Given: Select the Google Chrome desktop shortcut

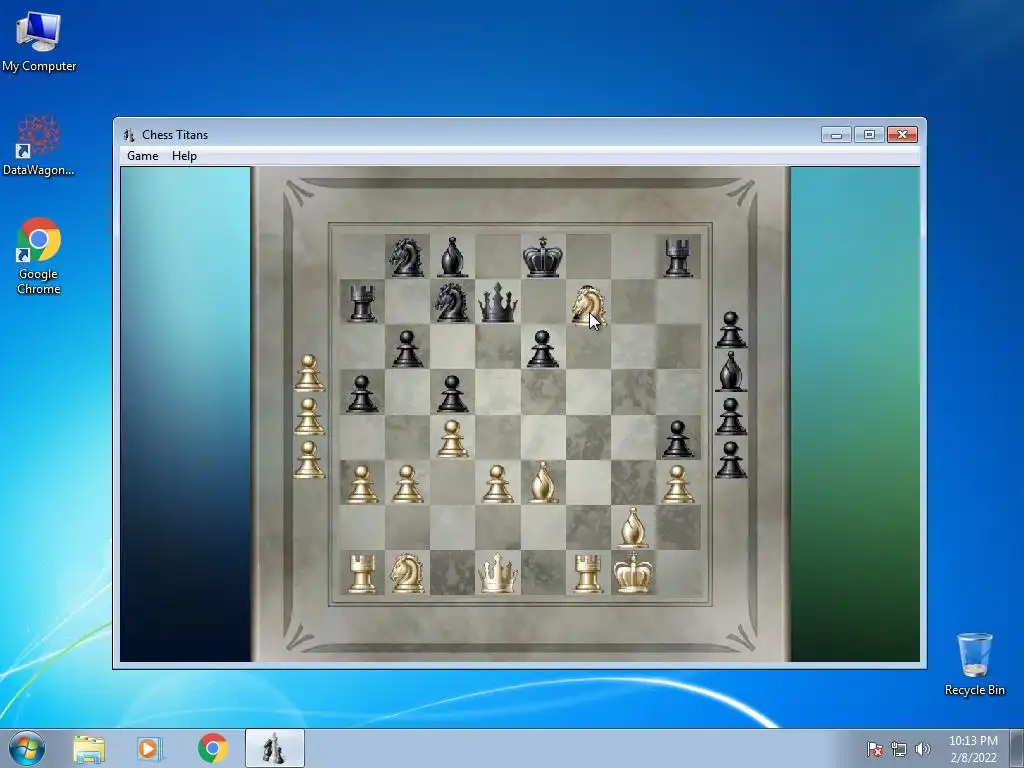Looking at the screenshot, I should point(39,256).
